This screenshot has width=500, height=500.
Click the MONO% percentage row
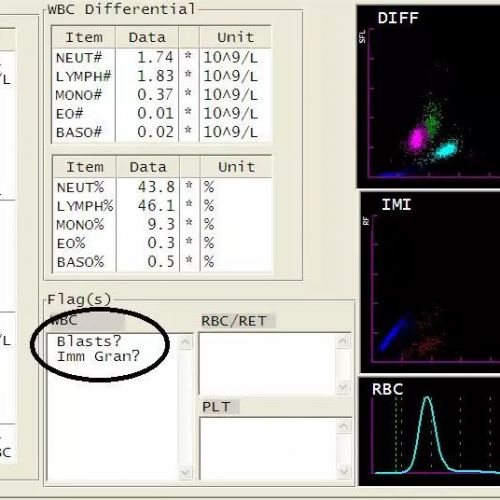[x=162, y=225]
